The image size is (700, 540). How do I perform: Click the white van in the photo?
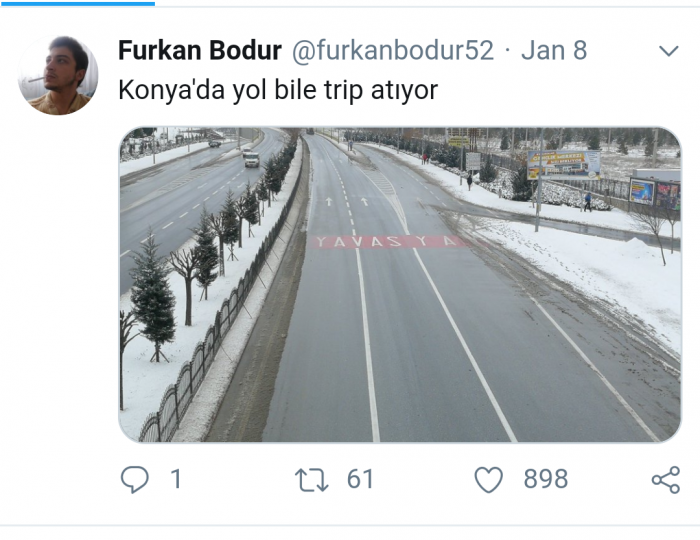(252, 160)
